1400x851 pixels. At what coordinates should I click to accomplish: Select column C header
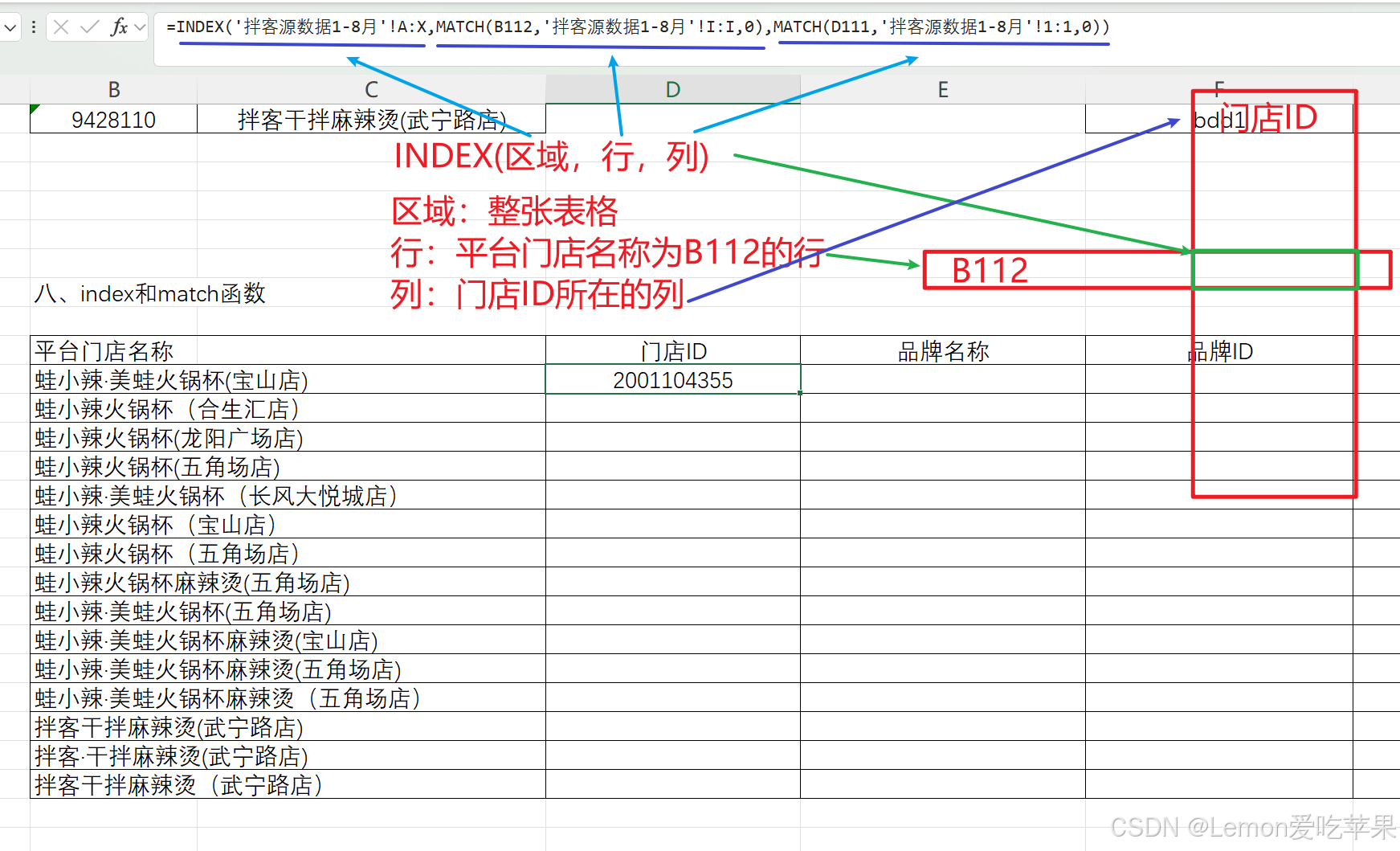click(371, 89)
